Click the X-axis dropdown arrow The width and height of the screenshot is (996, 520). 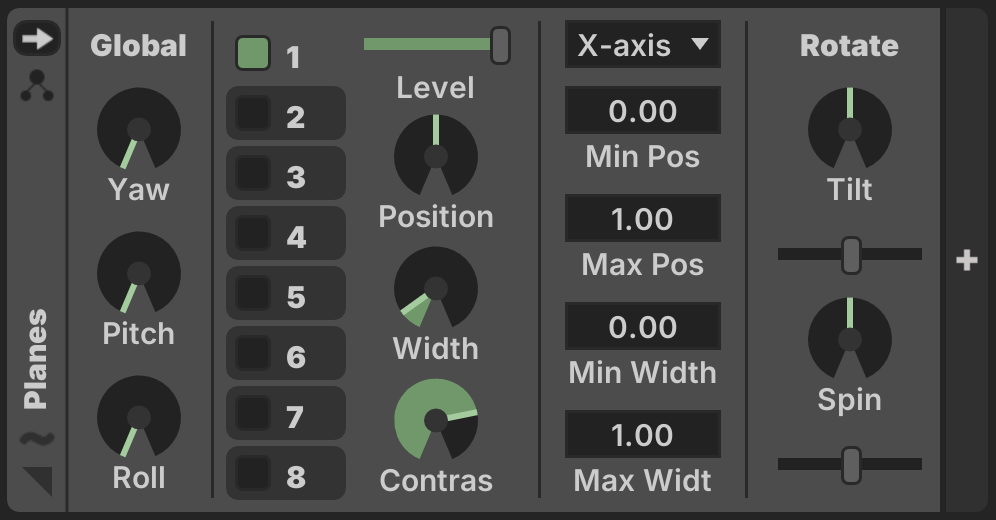tap(699, 44)
